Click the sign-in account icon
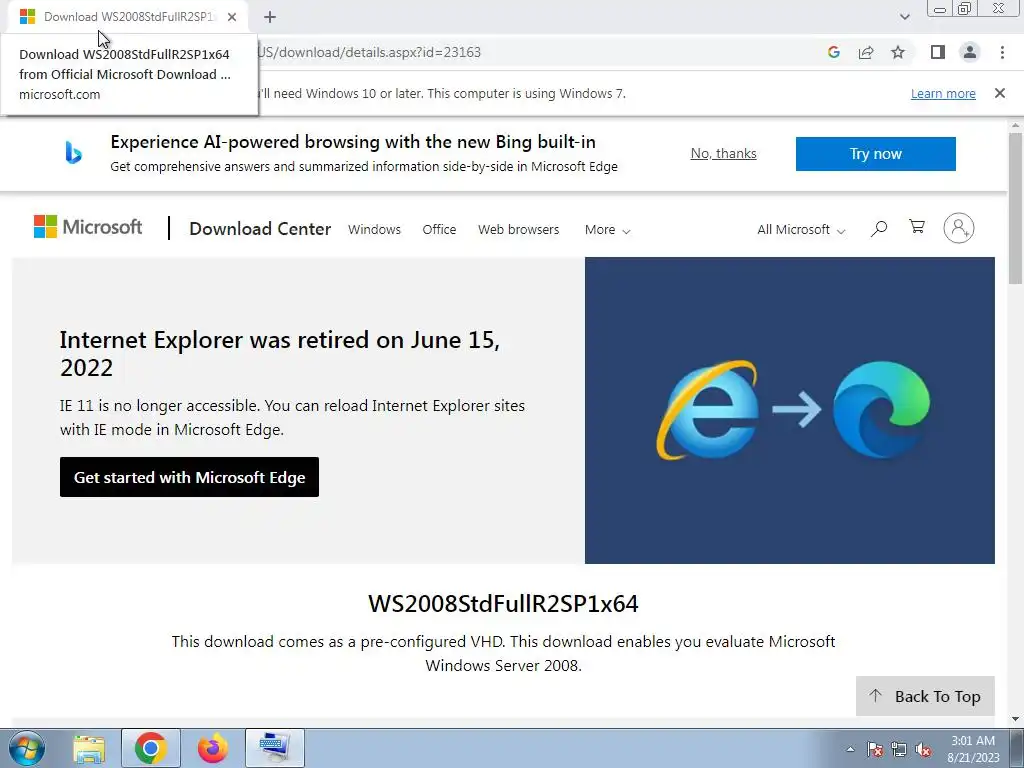The height and width of the screenshot is (768, 1024). click(959, 228)
